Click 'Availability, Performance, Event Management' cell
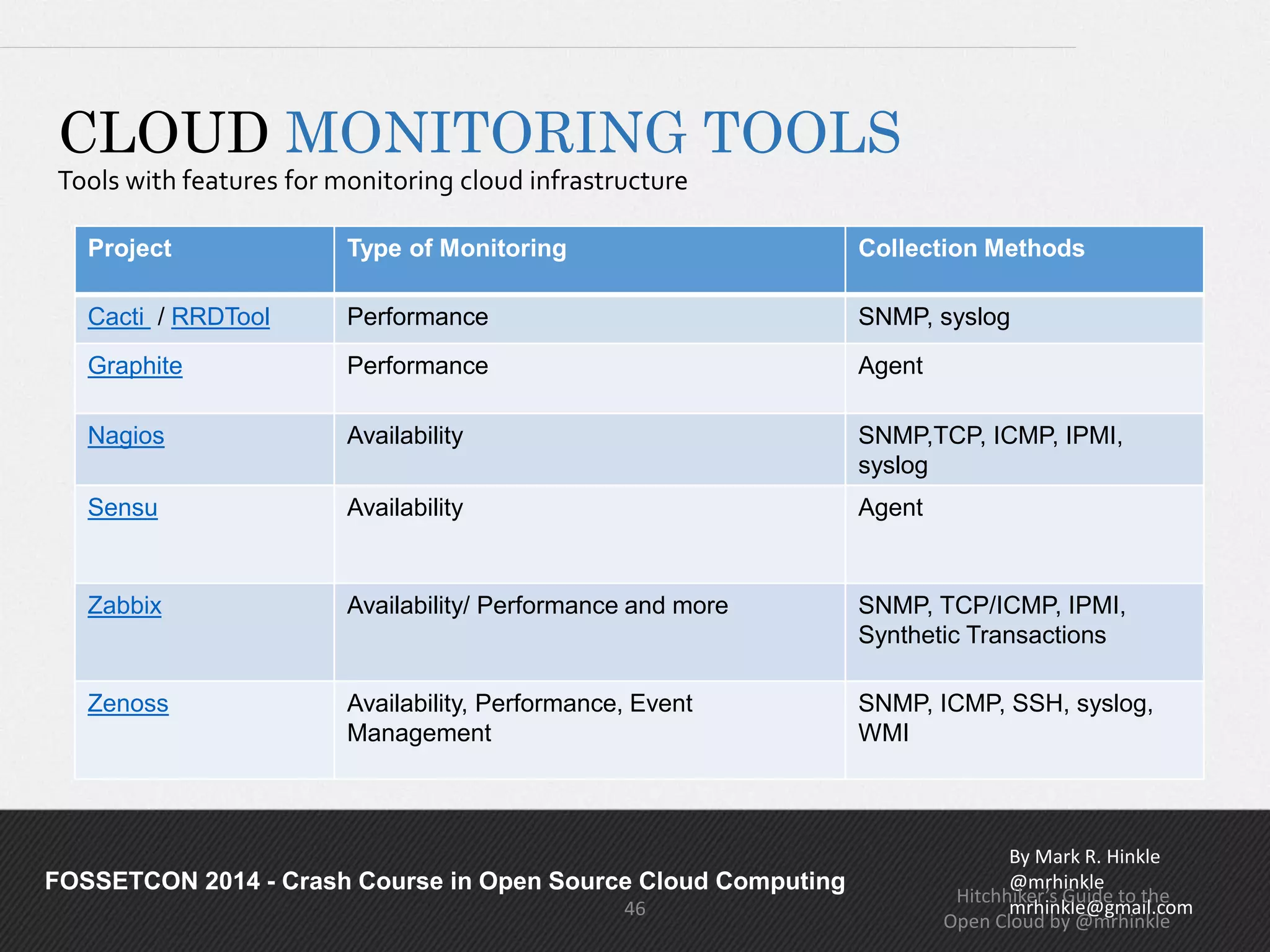 click(590, 730)
